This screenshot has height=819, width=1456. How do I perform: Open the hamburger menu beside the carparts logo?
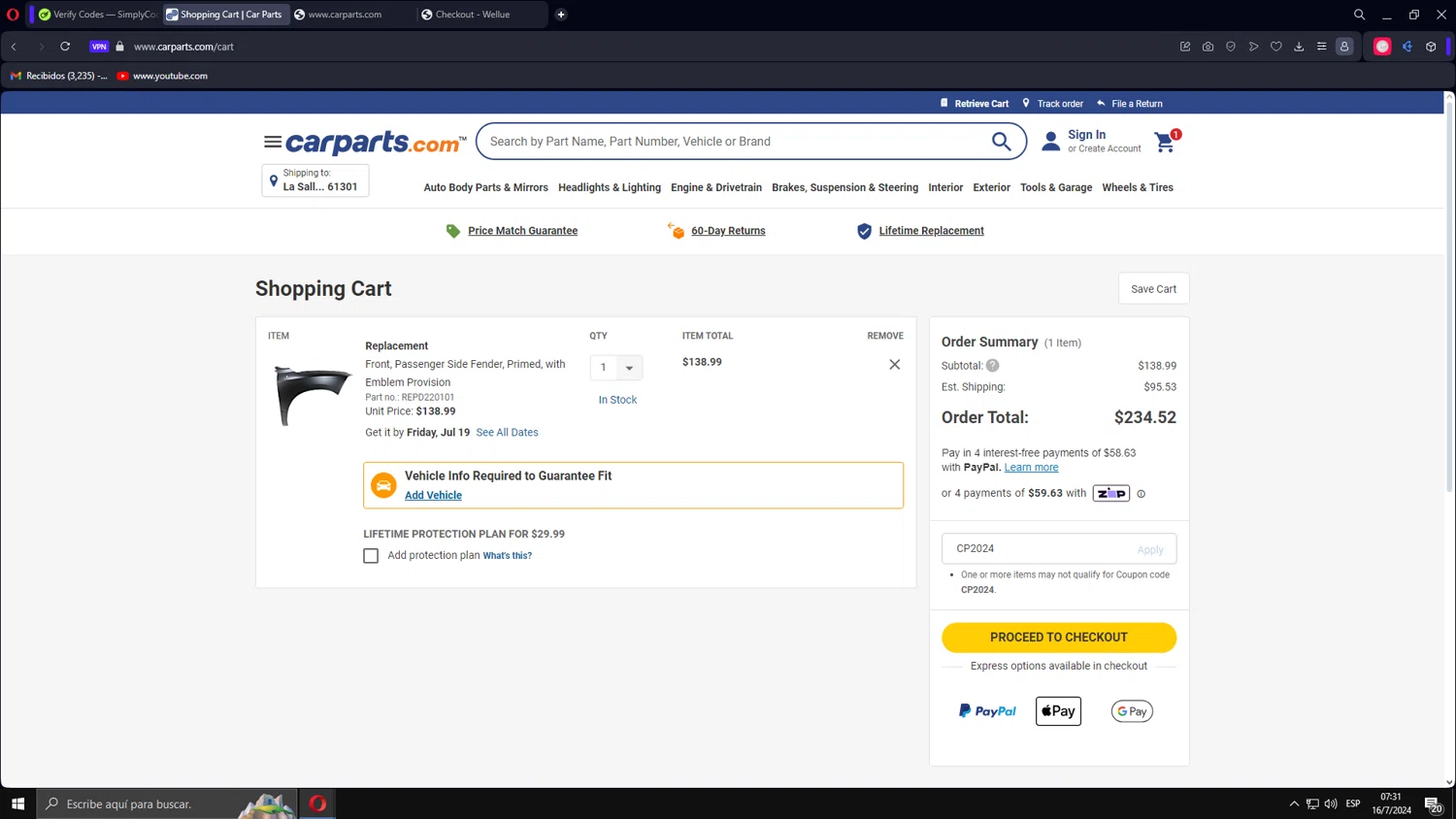coord(272,142)
